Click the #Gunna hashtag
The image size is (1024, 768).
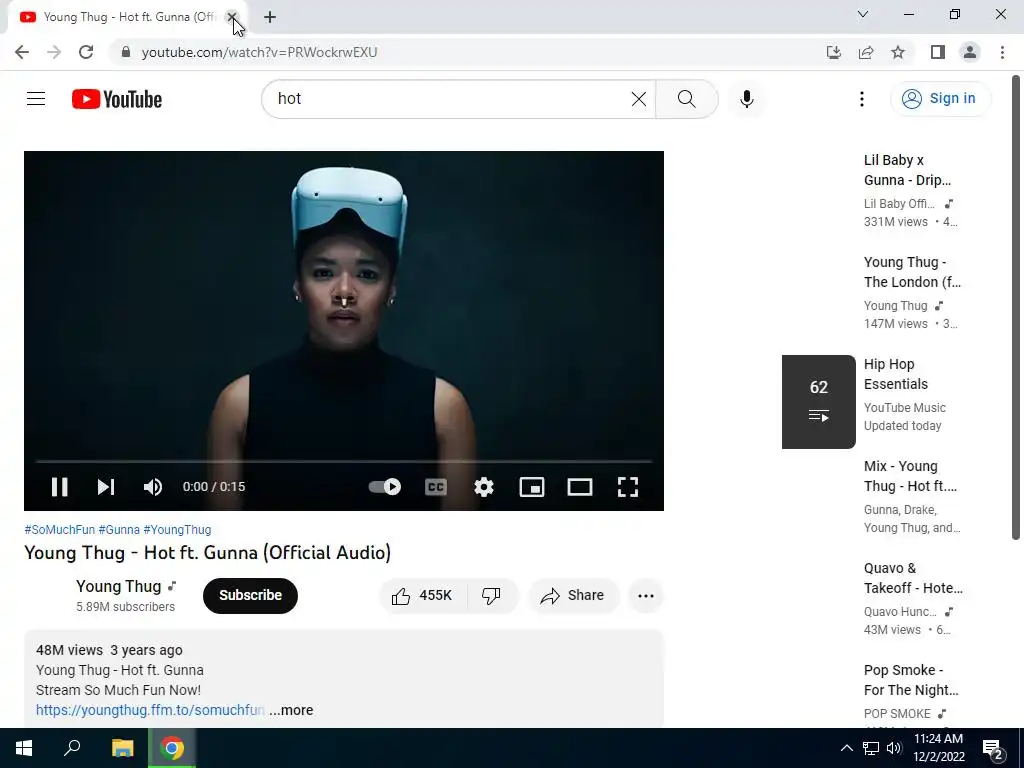119,530
